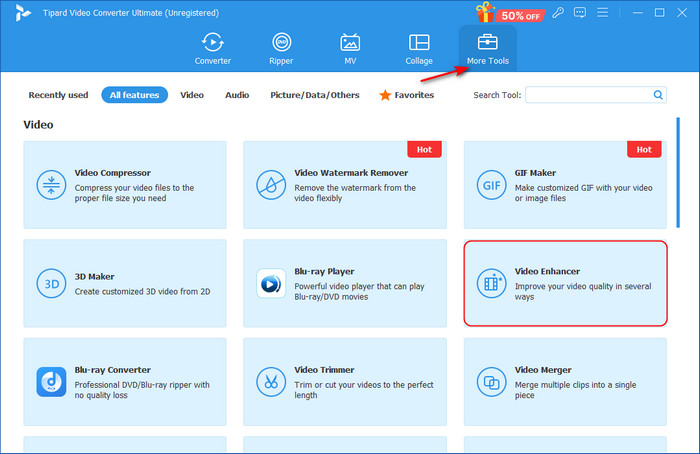This screenshot has width=700, height=454.
Task: Click "Remove the watermark" description
Action: tap(355, 193)
